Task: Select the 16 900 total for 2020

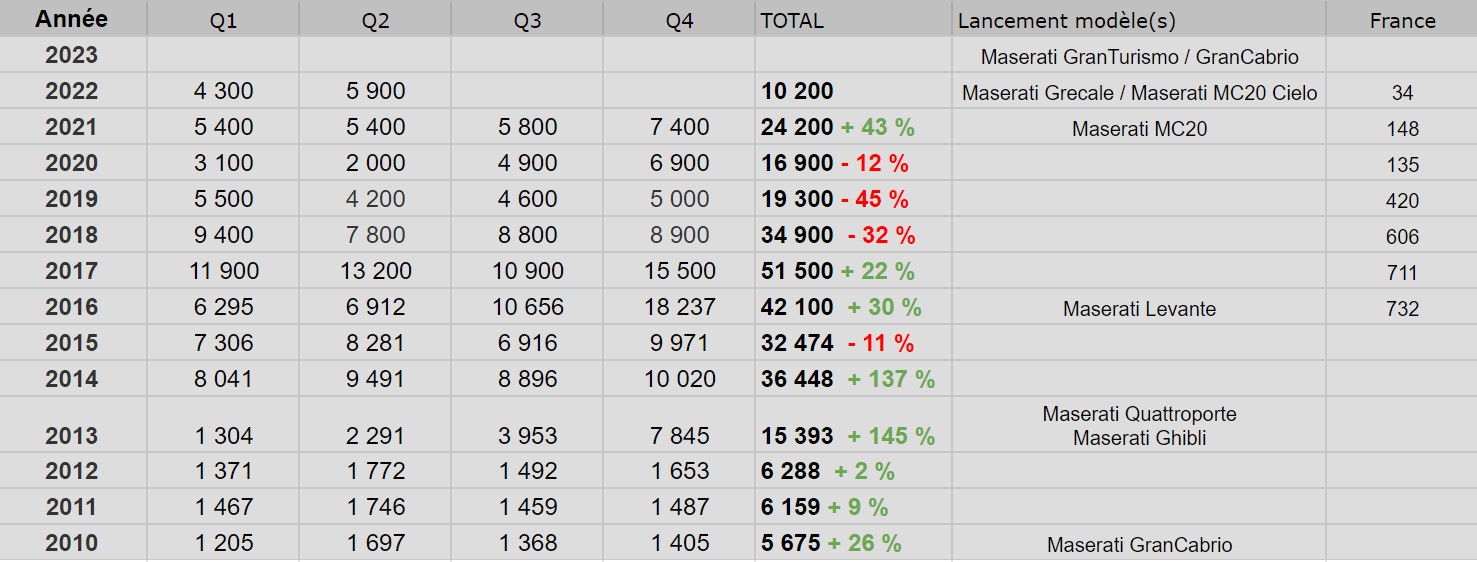Action: [x=797, y=163]
